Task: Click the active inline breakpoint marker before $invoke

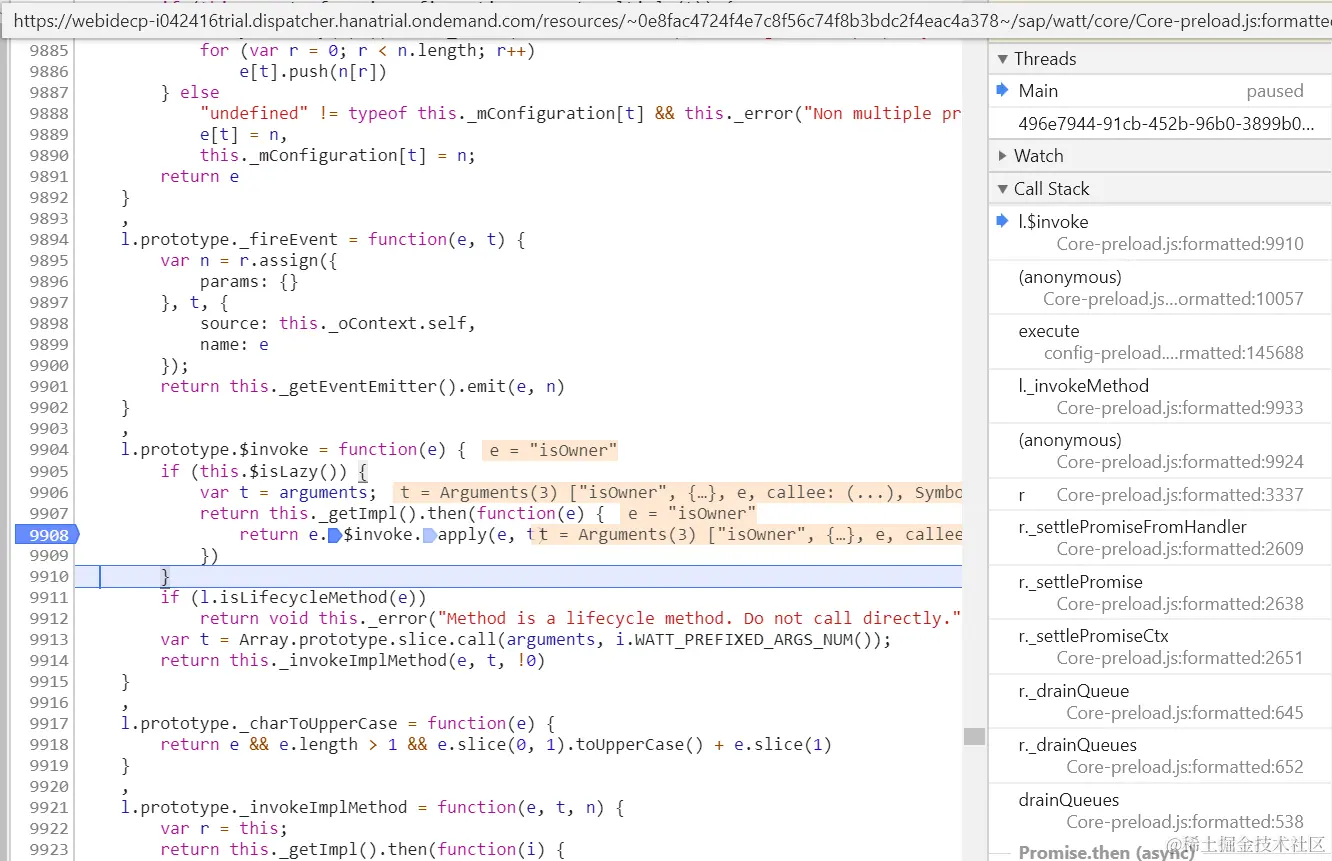Action: click(335, 535)
